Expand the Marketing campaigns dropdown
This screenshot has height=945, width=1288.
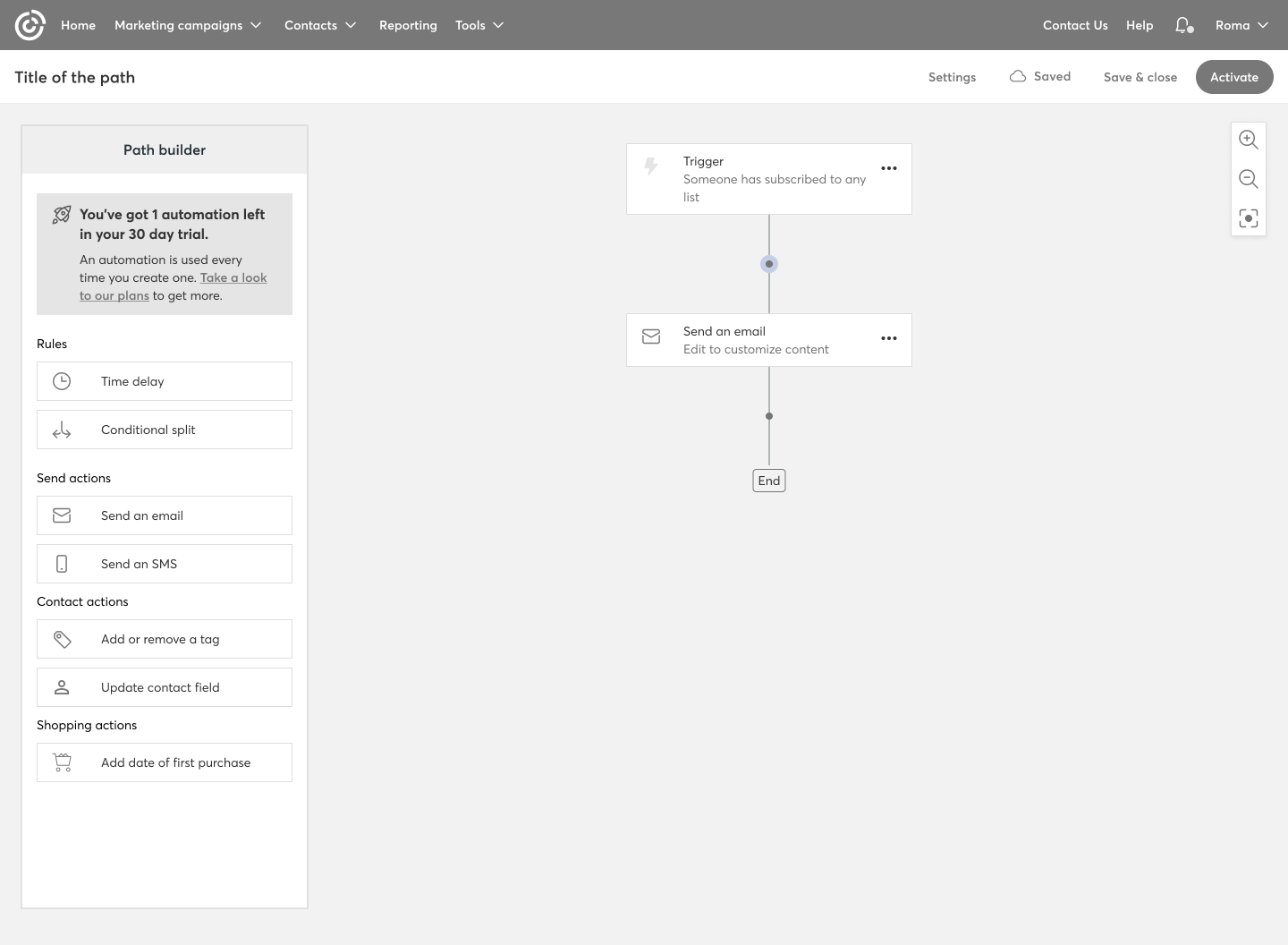tap(188, 25)
